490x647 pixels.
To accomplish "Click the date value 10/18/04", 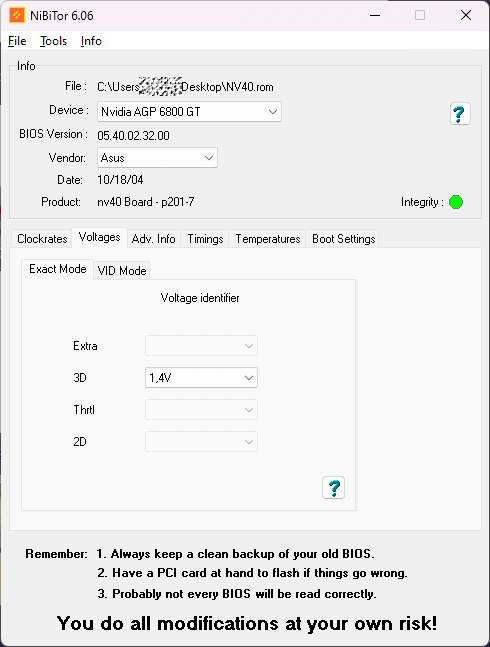I will point(120,180).
